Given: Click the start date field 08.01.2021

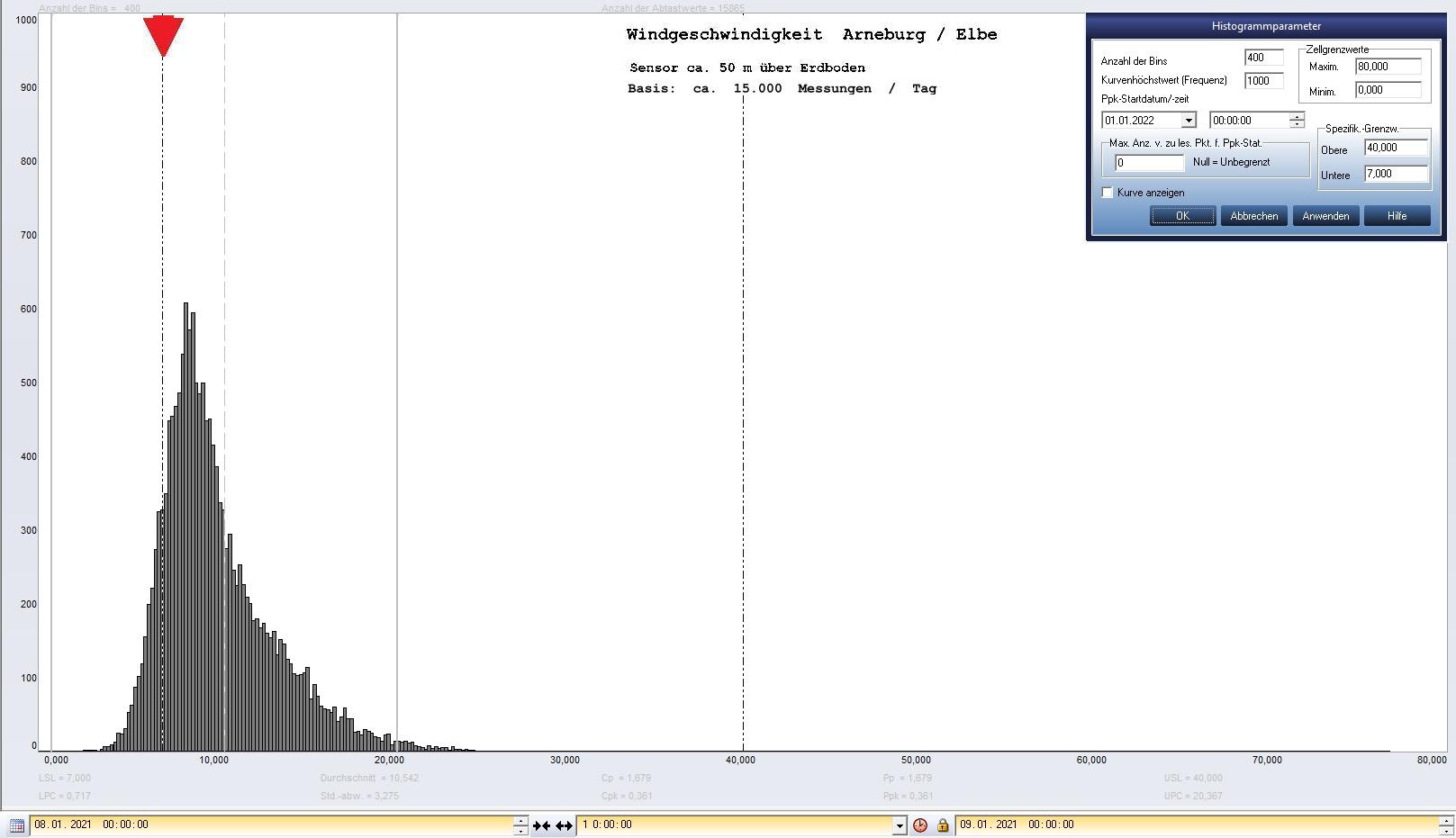Looking at the screenshot, I should pyautogui.click(x=270, y=824).
